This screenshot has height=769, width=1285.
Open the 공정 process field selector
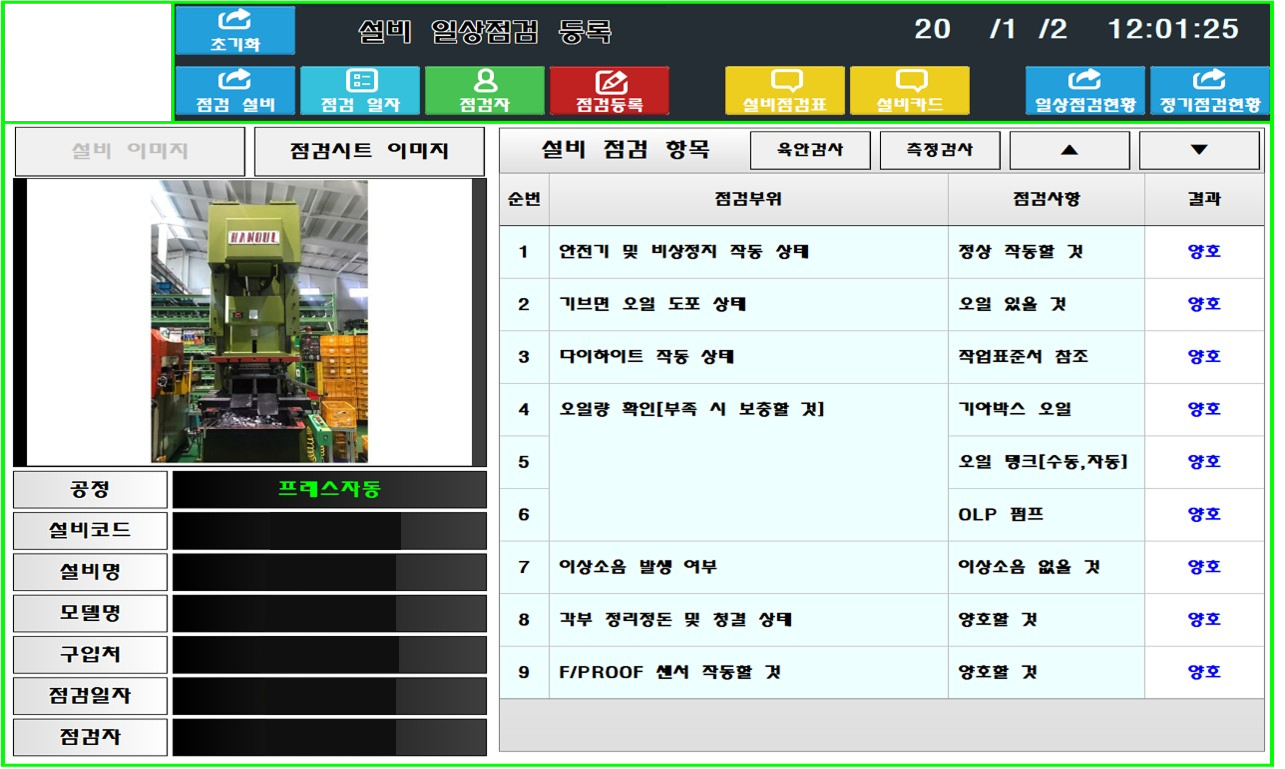click(x=90, y=489)
